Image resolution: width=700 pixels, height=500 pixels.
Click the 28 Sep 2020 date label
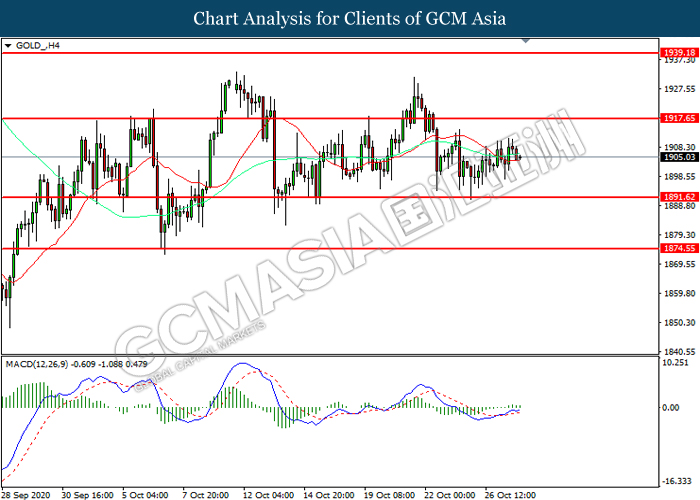click(26, 495)
